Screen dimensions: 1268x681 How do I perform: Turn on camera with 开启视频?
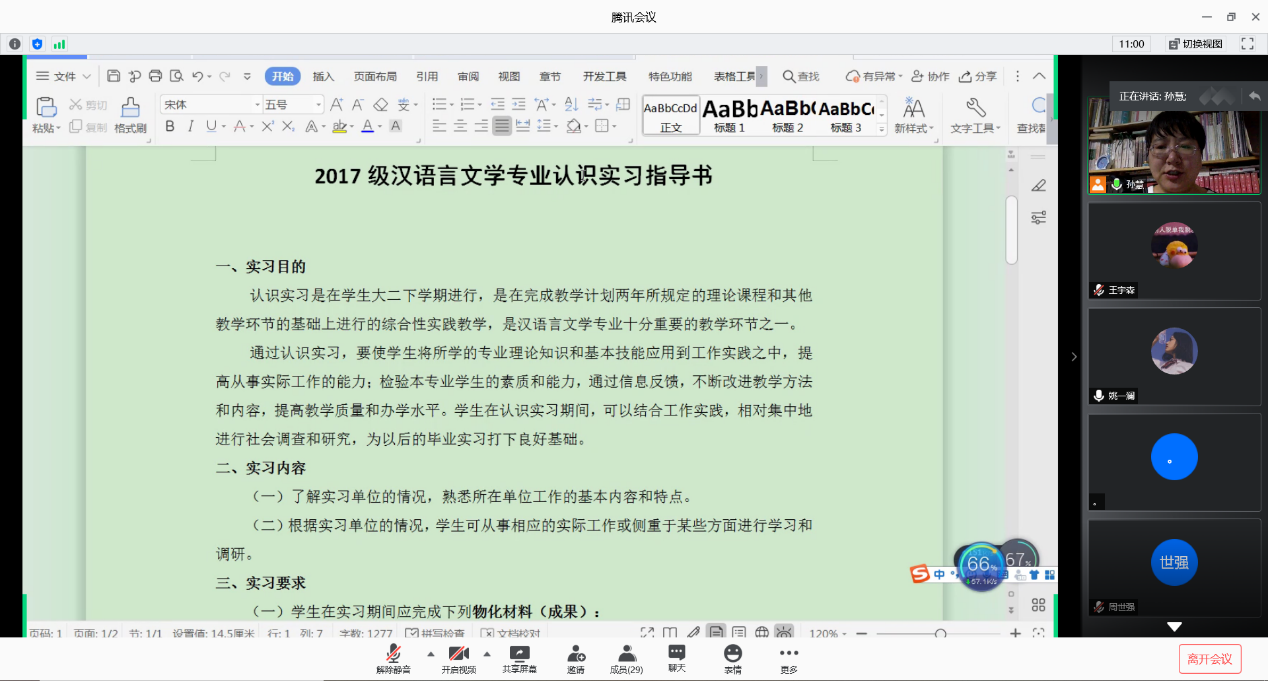tap(459, 654)
